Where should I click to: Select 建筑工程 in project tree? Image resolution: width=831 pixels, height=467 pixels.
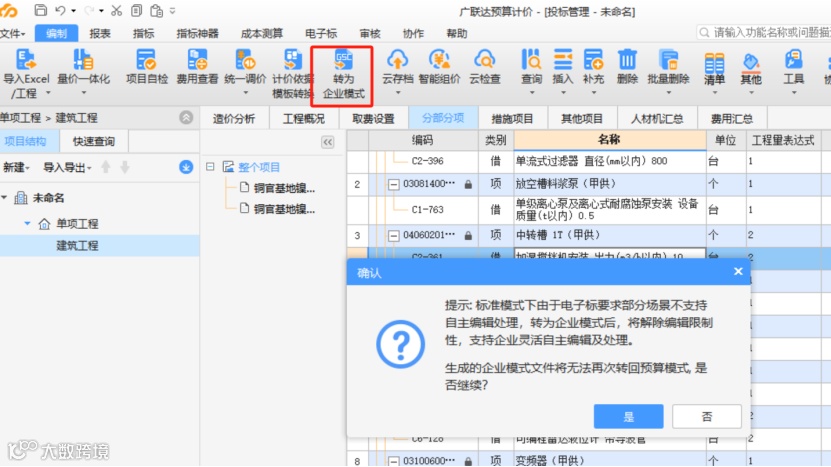pos(77,245)
